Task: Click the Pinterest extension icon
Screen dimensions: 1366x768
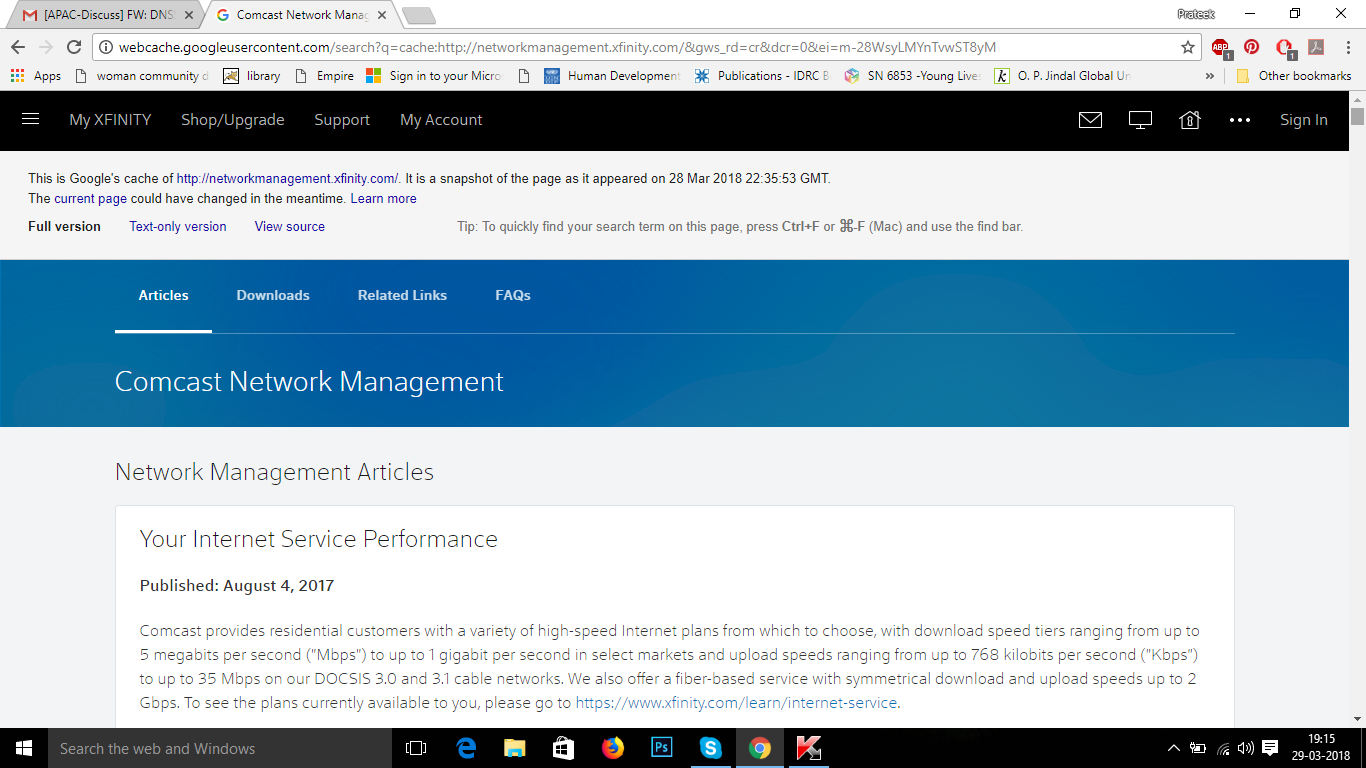Action: tap(1251, 47)
